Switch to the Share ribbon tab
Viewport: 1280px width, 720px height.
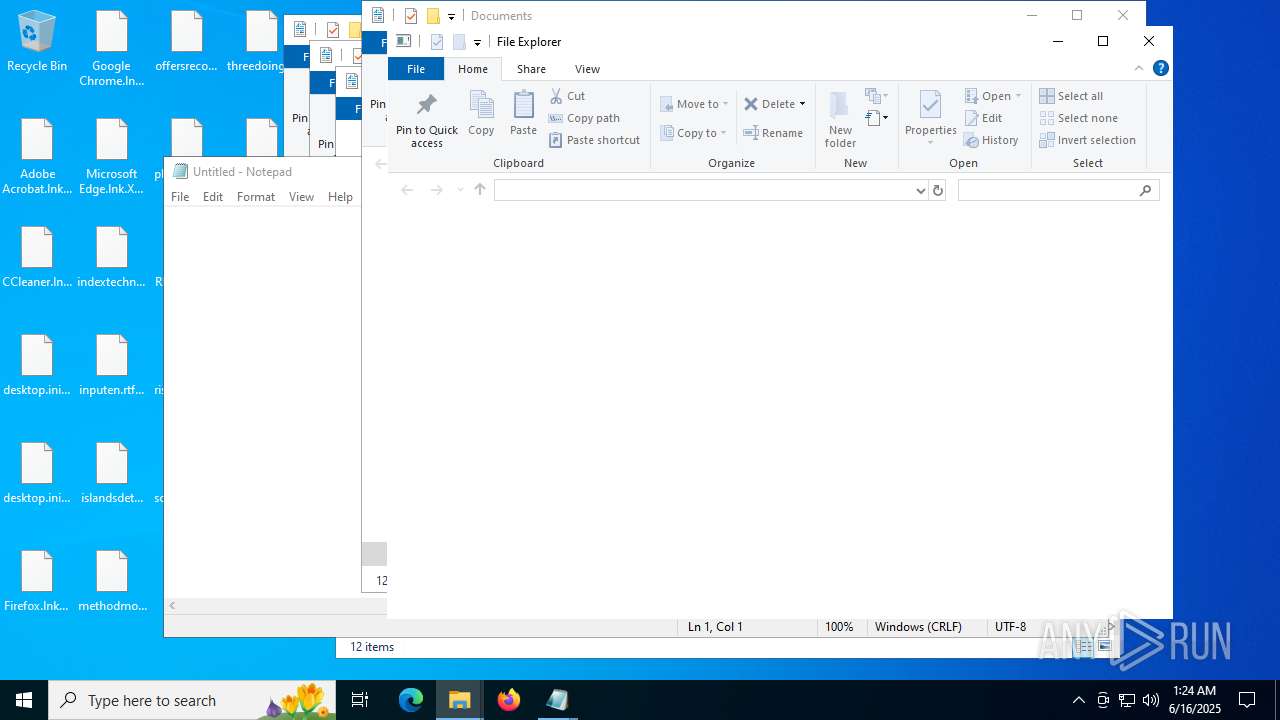point(531,69)
